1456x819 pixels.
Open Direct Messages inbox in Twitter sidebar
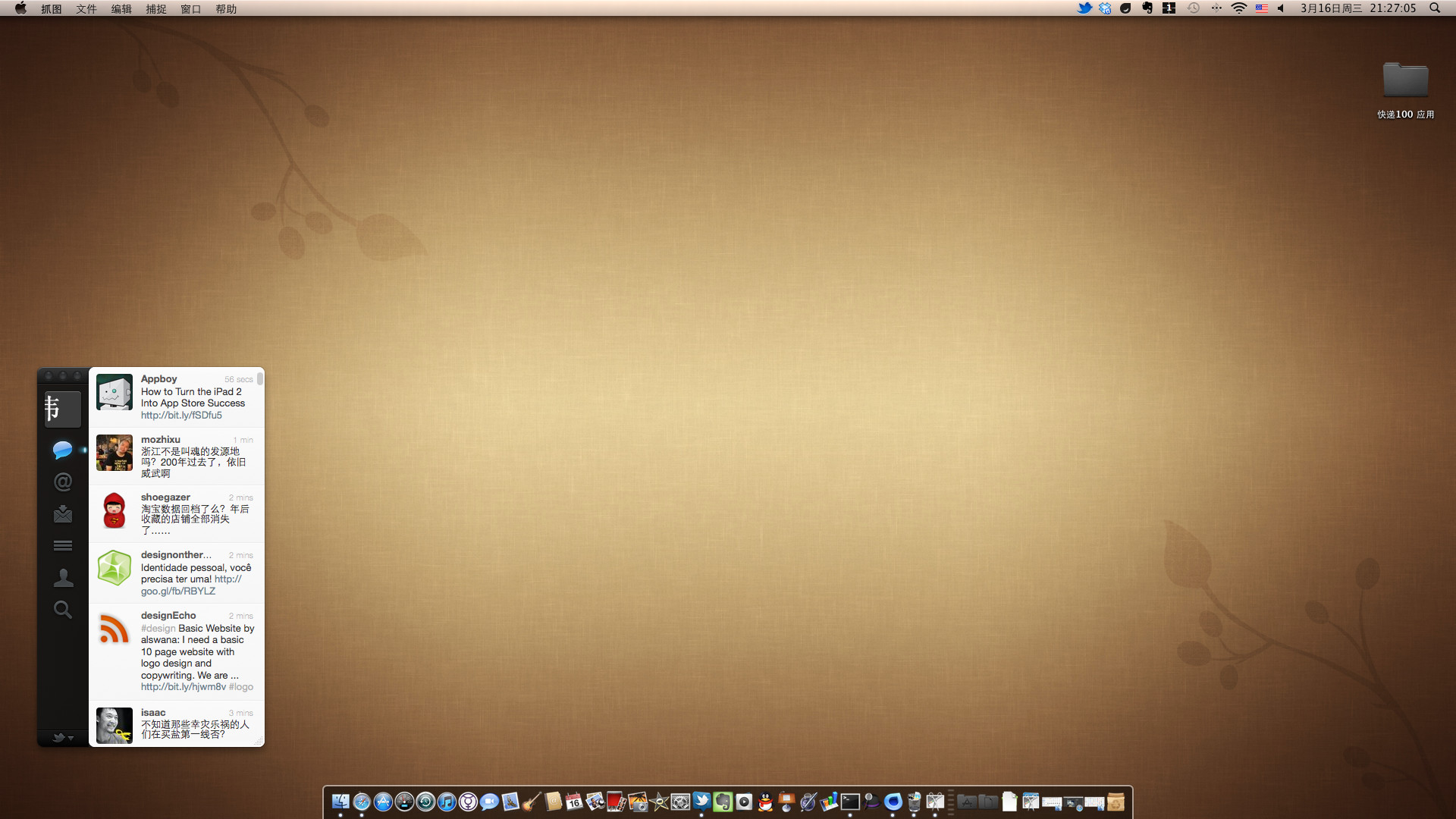[63, 514]
